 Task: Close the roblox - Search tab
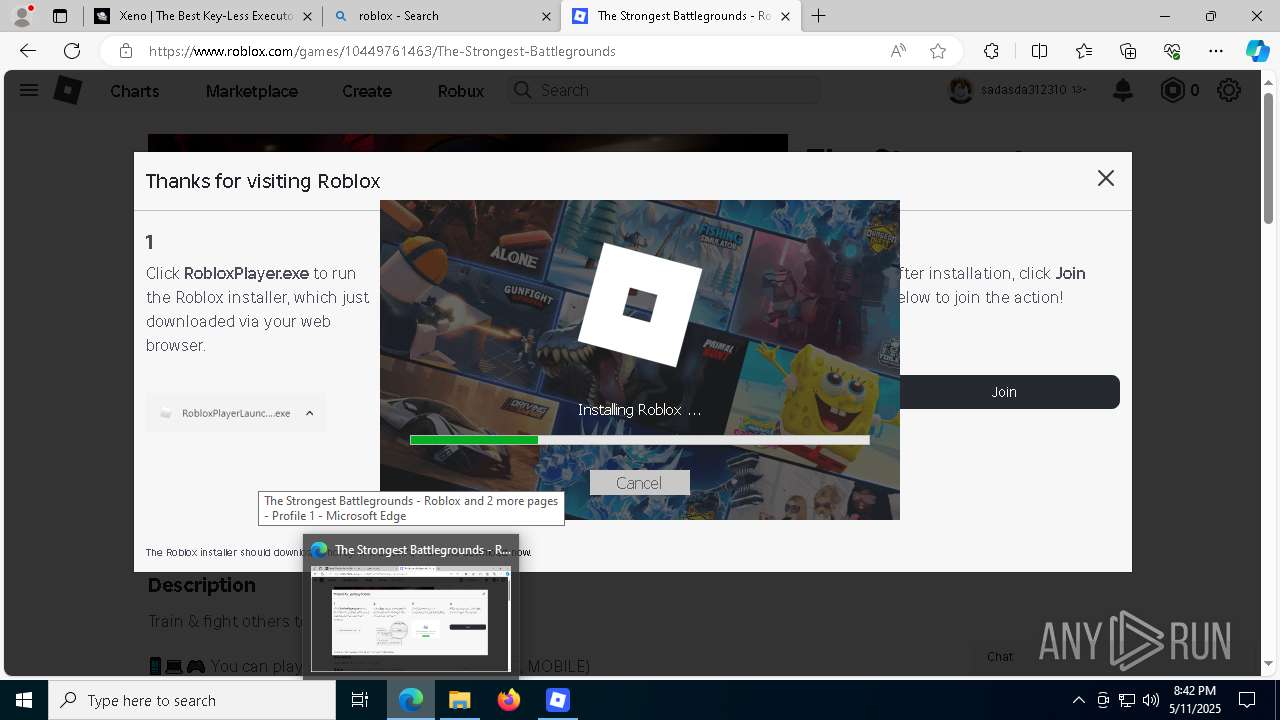click(x=546, y=16)
